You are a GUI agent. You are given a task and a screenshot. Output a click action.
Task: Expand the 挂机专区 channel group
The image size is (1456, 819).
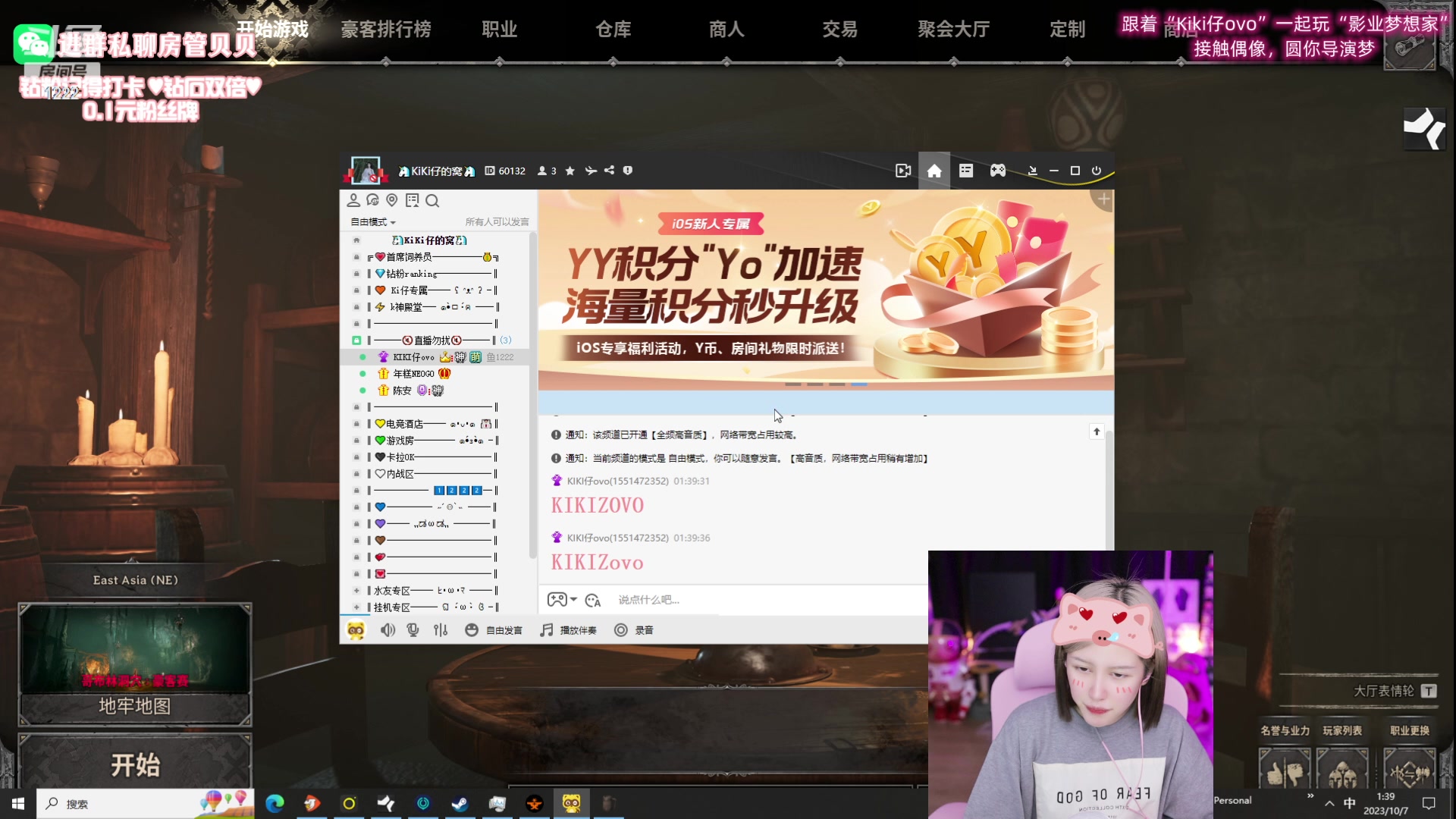pyautogui.click(x=356, y=607)
